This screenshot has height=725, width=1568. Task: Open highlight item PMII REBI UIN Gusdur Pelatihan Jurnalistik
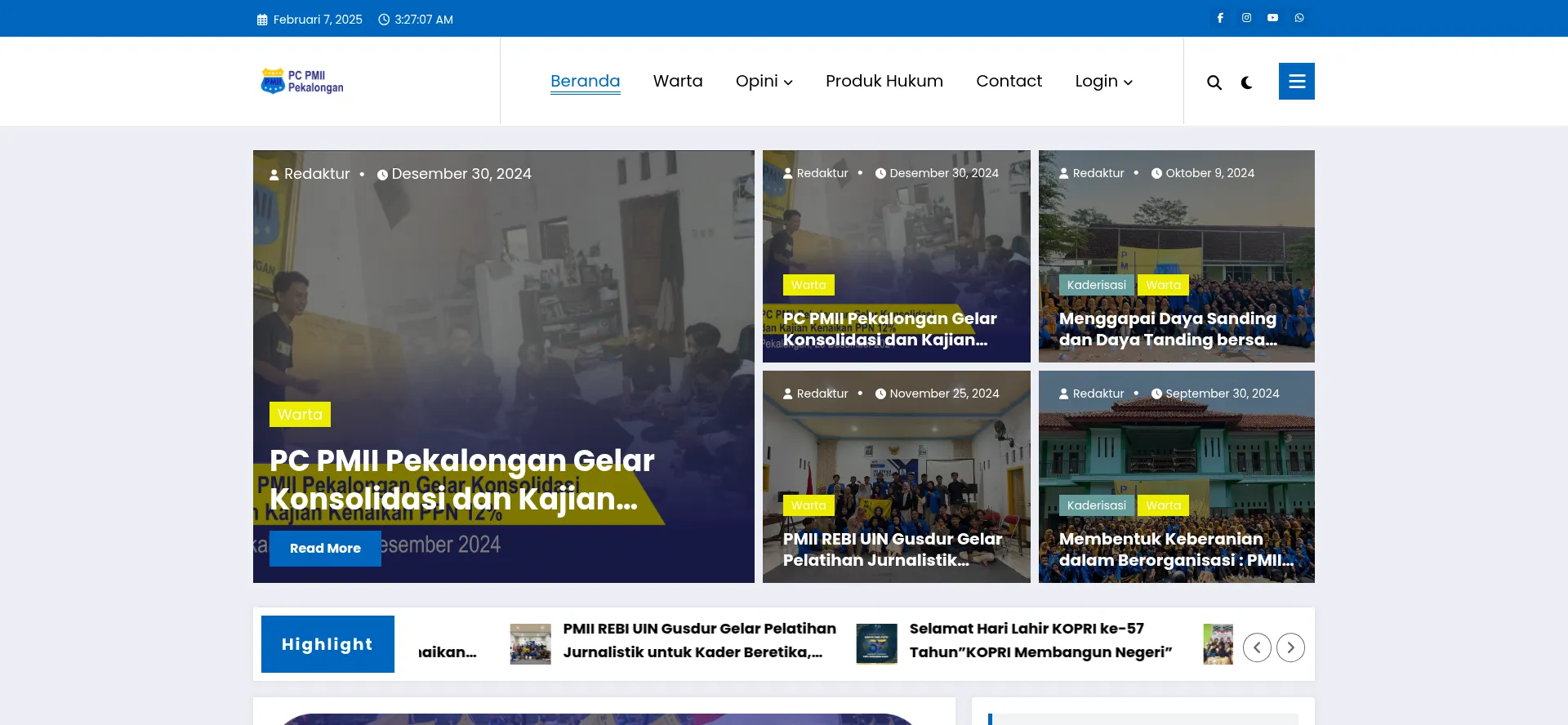[699, 640]
